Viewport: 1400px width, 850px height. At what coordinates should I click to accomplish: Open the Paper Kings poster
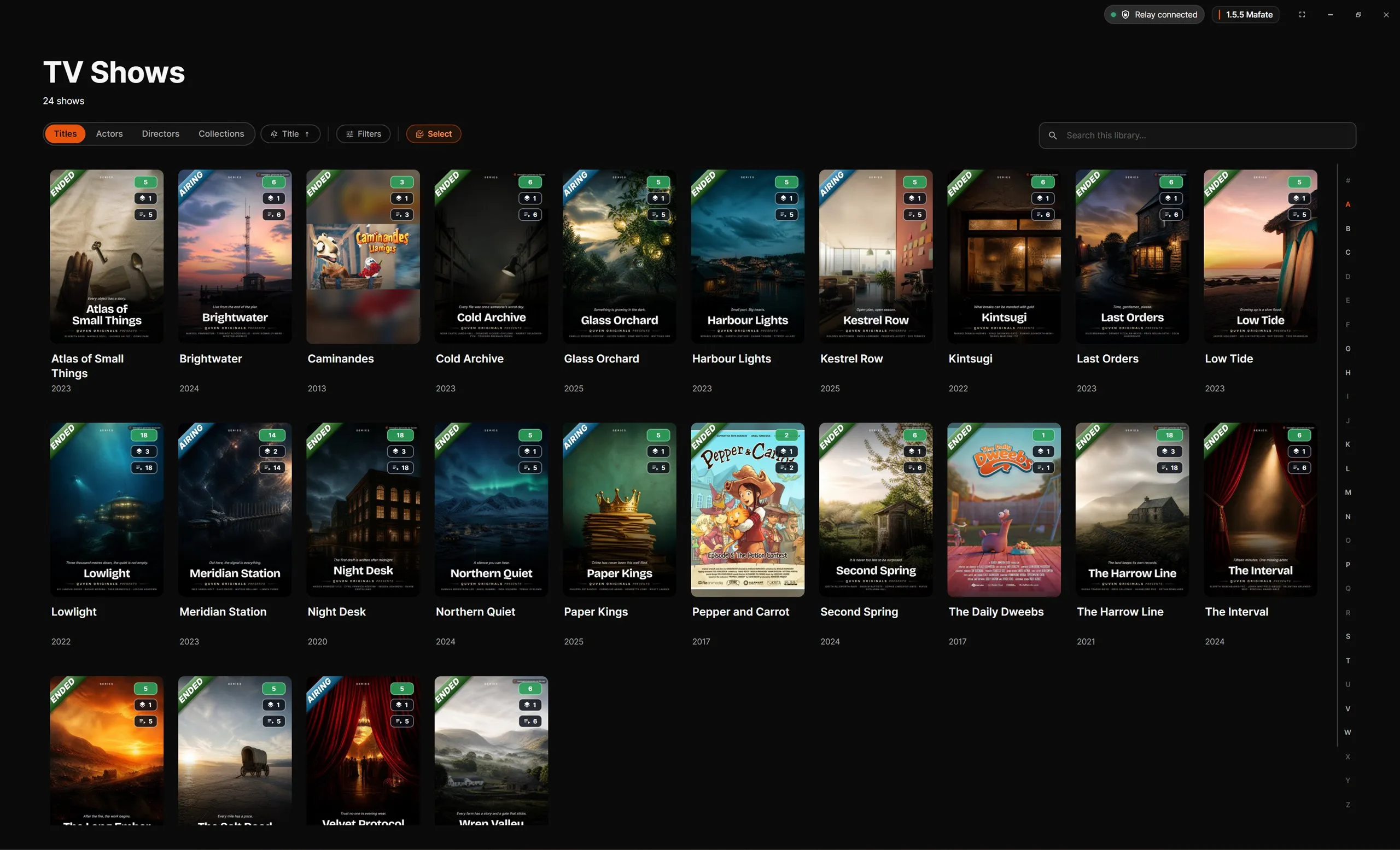pos(619,510)
